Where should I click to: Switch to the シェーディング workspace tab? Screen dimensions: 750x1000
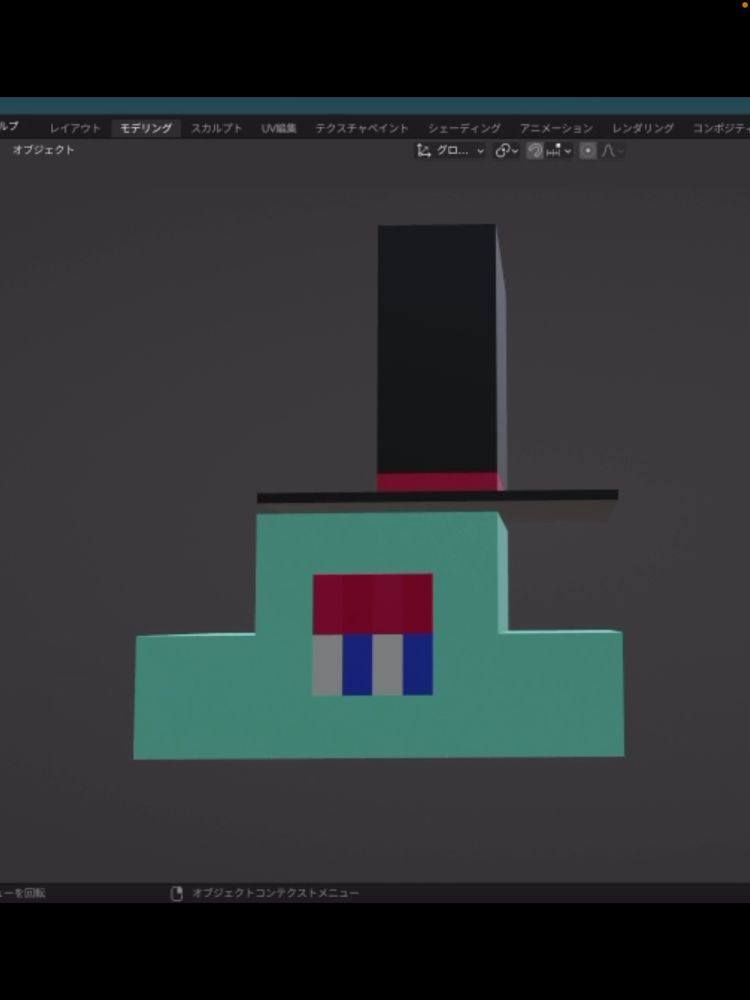click(x=464, y=128)
